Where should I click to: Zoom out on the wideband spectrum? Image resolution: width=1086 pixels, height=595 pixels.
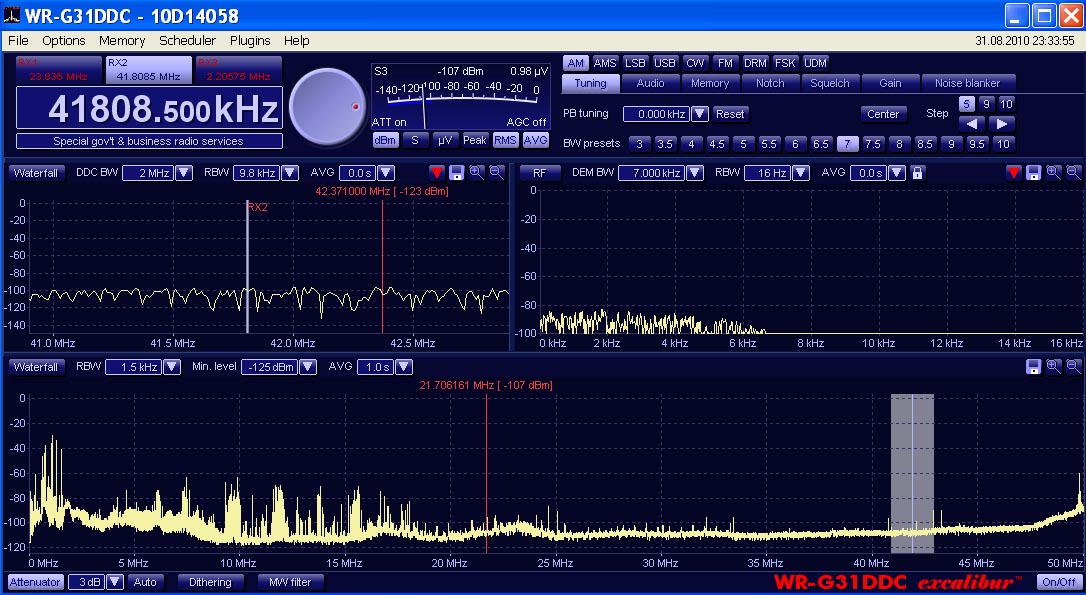(x=1074, y=366)
